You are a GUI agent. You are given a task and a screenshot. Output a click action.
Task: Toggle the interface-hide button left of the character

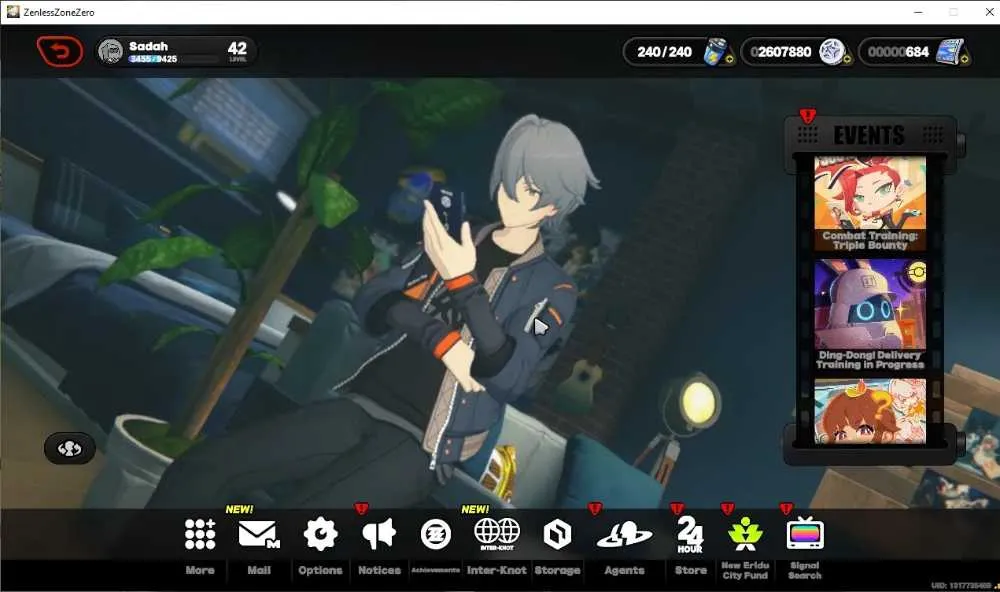(70, 448)
